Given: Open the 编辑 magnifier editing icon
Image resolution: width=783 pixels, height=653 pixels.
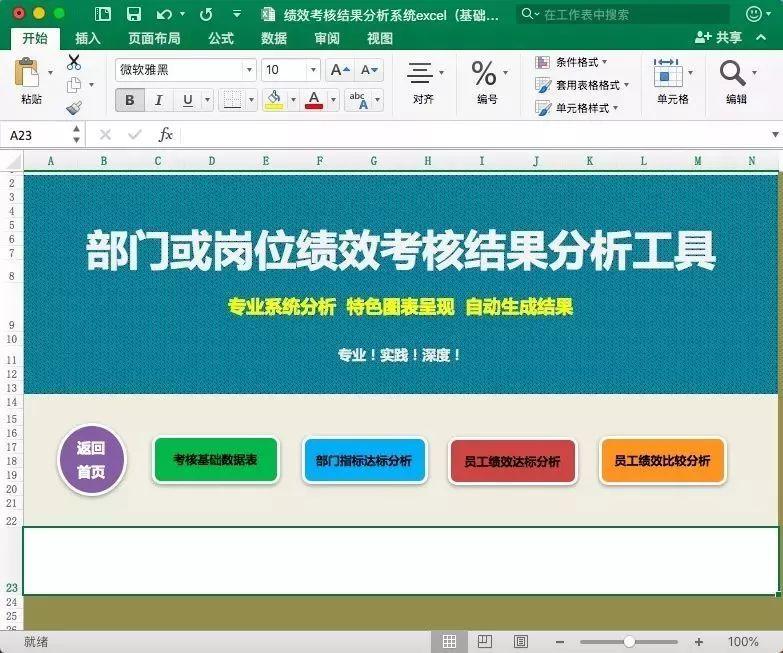Looking at the screenshot, I should pyautogui.click(x=732, y=73).
